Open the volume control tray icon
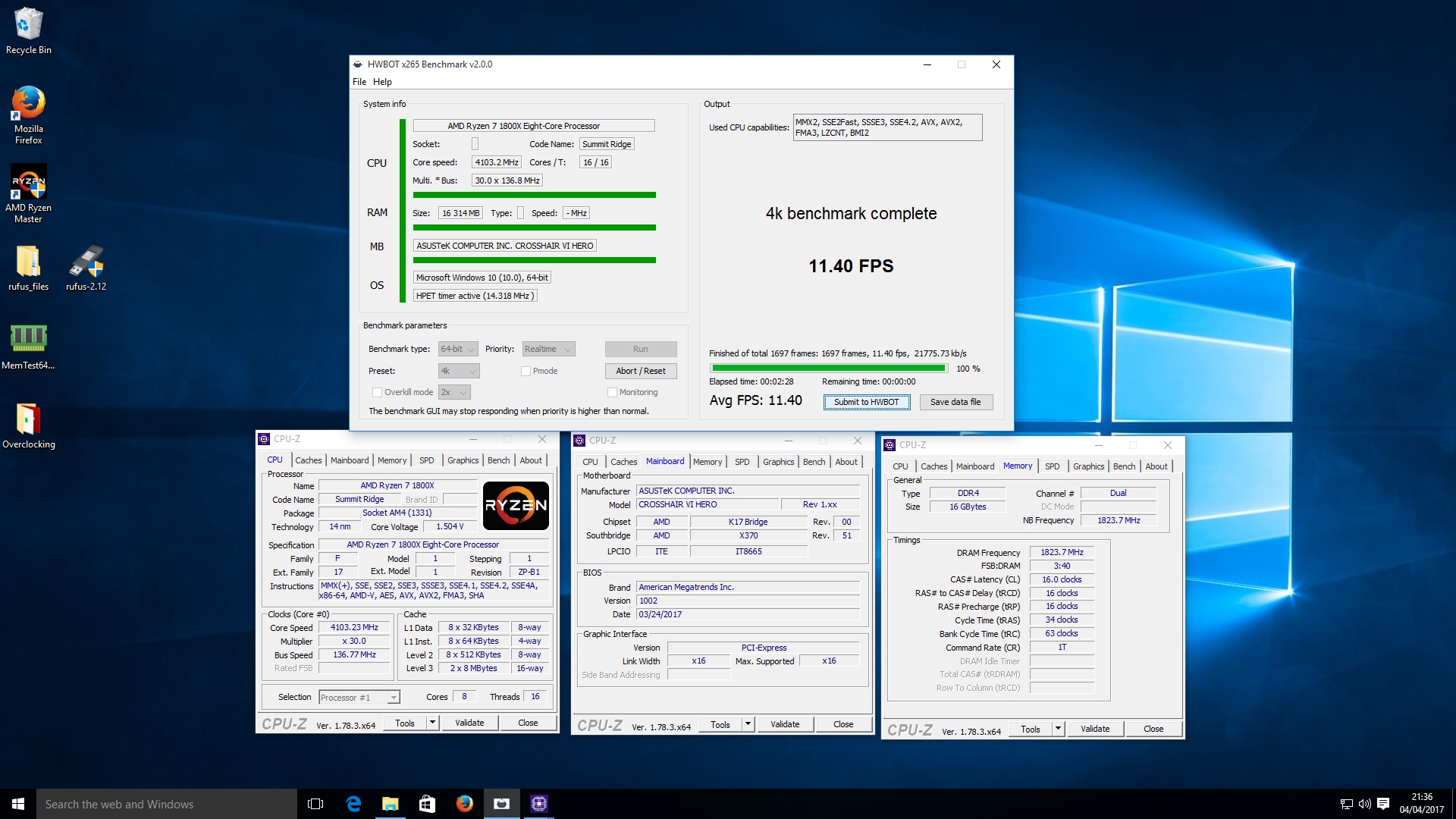 1364,804
